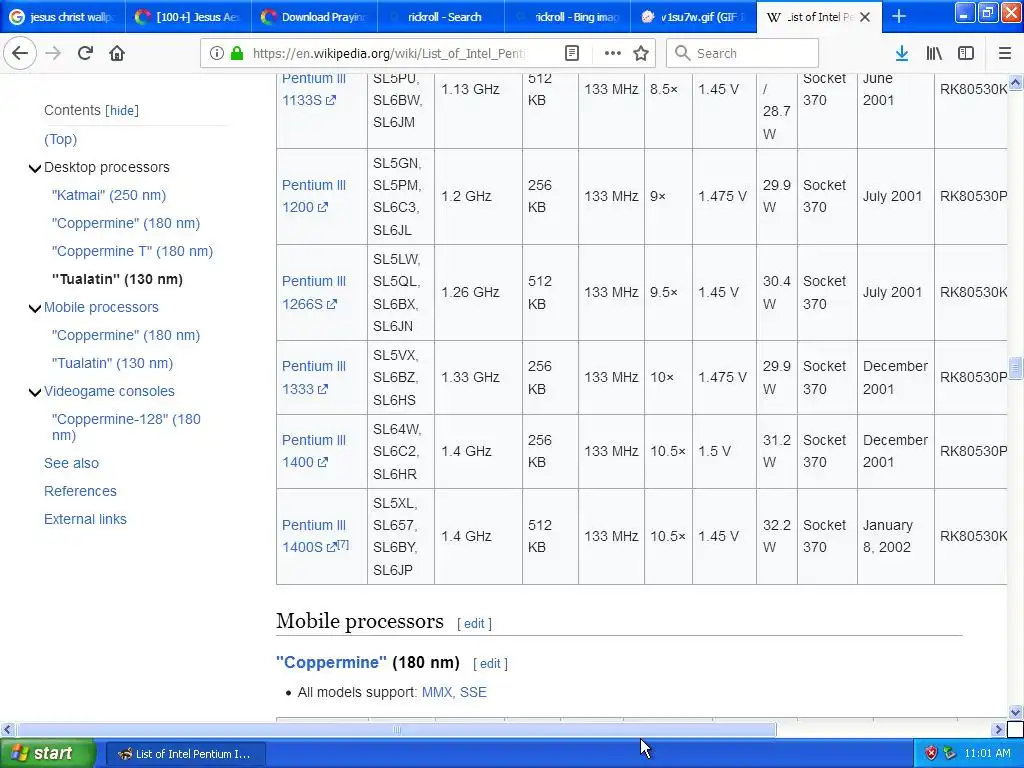This screenshot has width=1024, height=768.
Task: Go back with the browser back arrow
Action: click(20, 54)
